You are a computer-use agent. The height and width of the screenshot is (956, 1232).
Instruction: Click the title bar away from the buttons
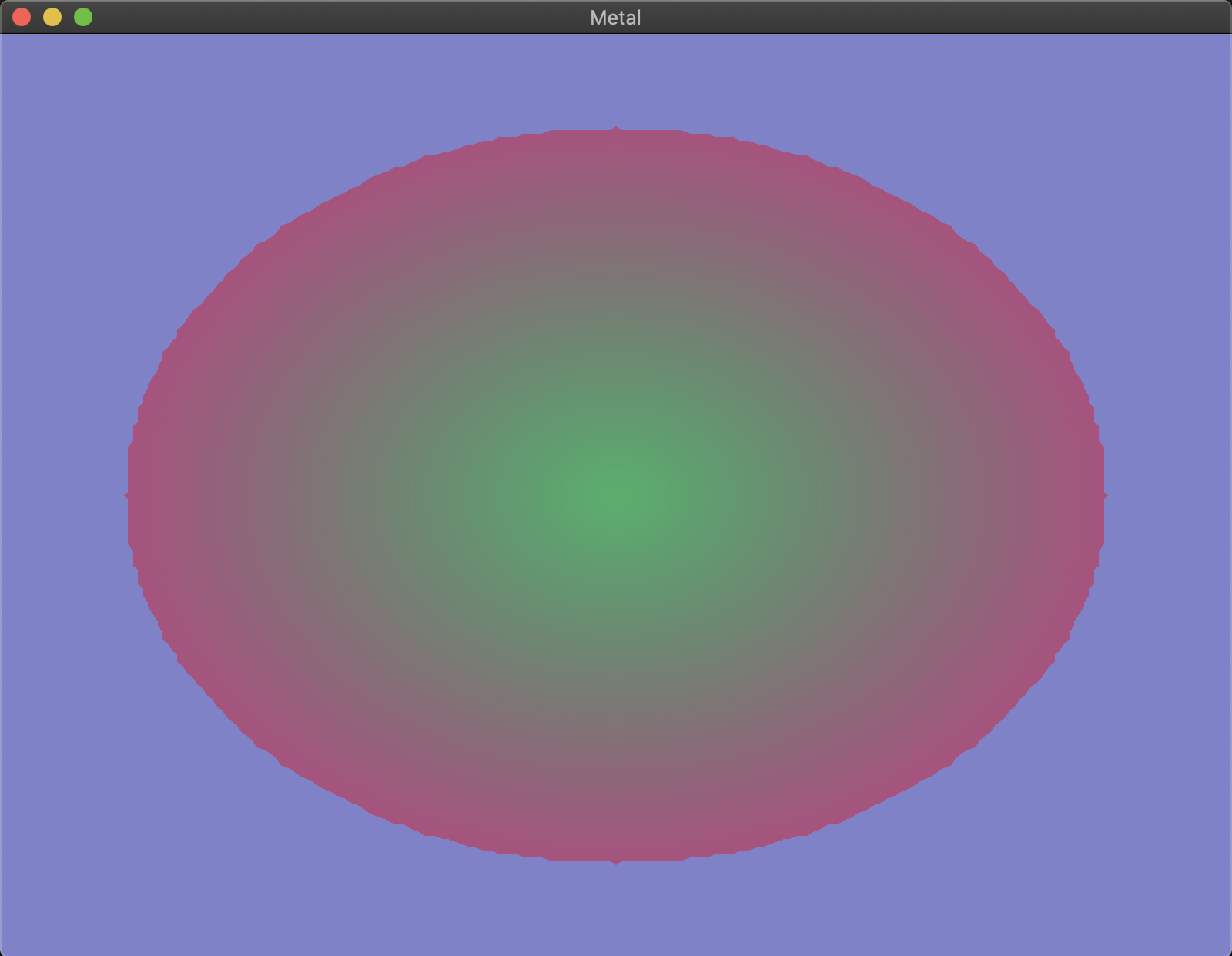308,17
